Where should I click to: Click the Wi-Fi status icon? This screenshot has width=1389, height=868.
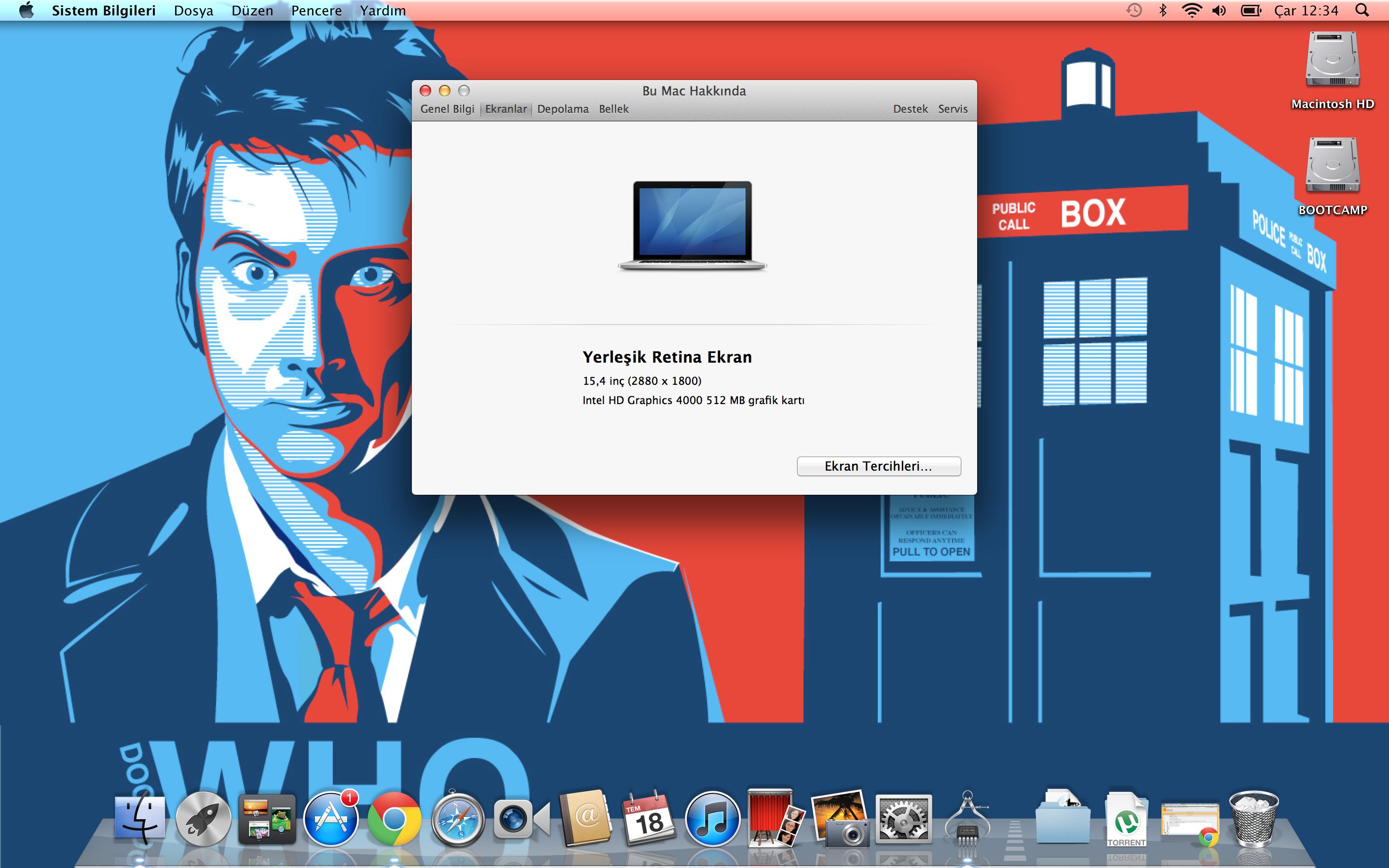[x=1192, y=10]
